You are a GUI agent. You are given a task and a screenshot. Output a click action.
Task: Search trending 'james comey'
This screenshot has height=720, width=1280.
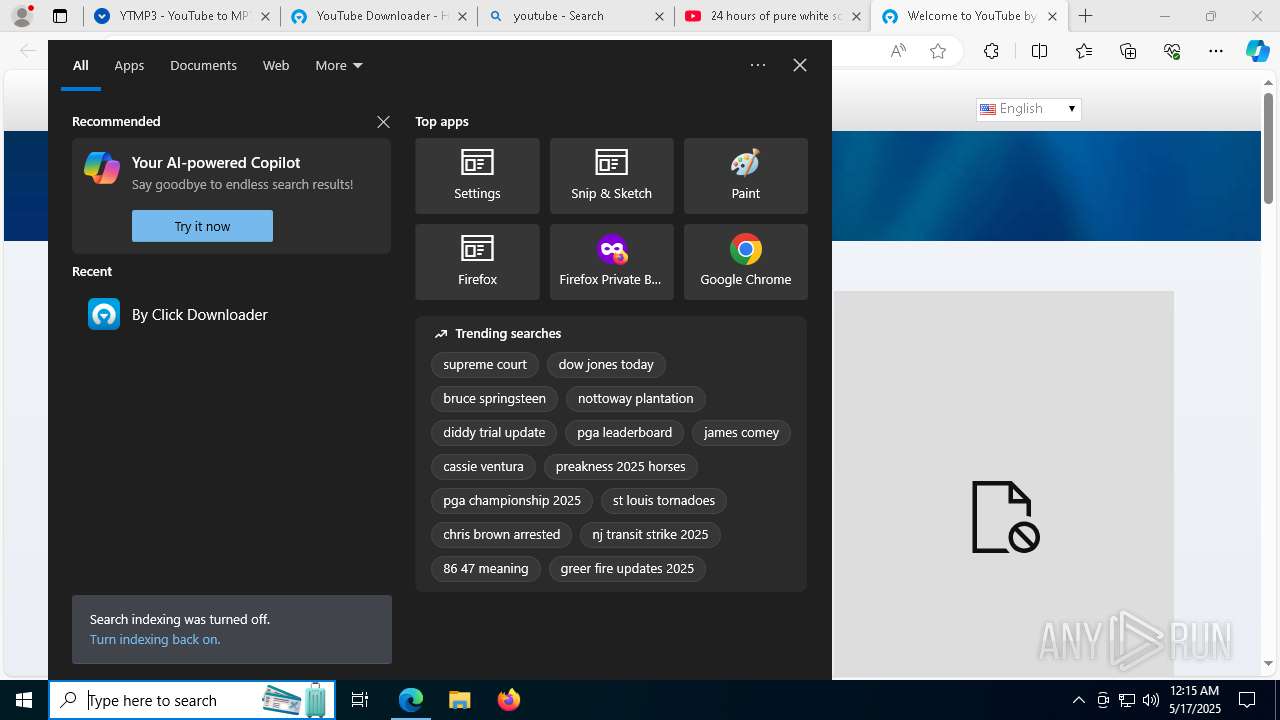741,433
